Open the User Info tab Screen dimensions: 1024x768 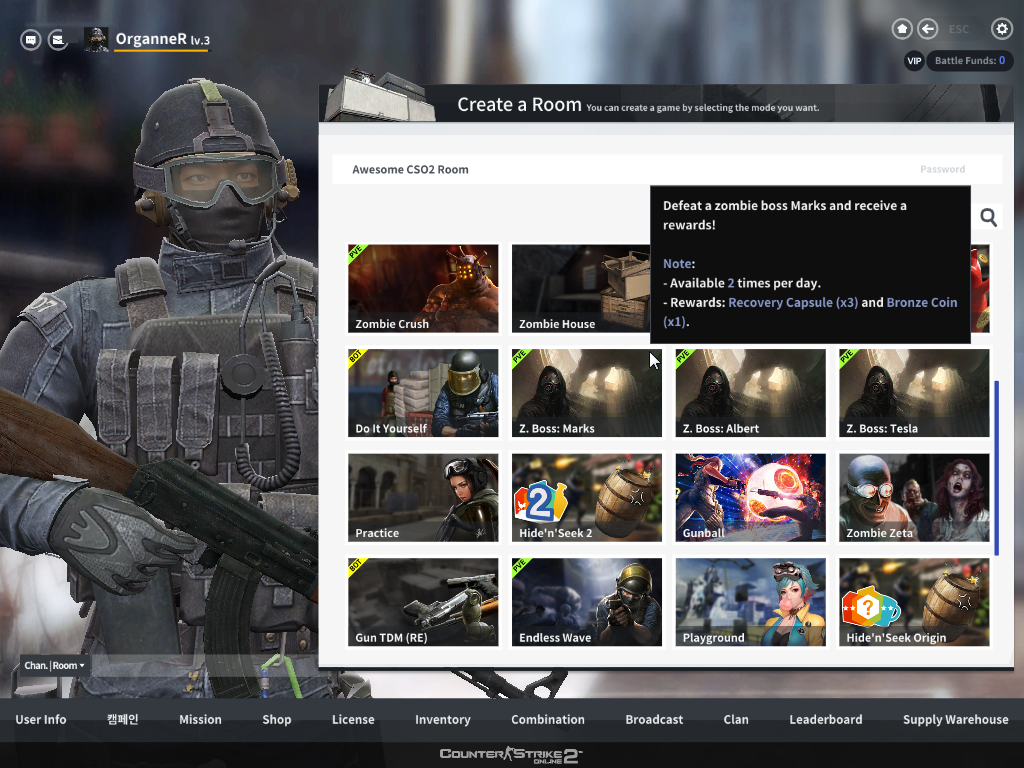pos(40,720)
